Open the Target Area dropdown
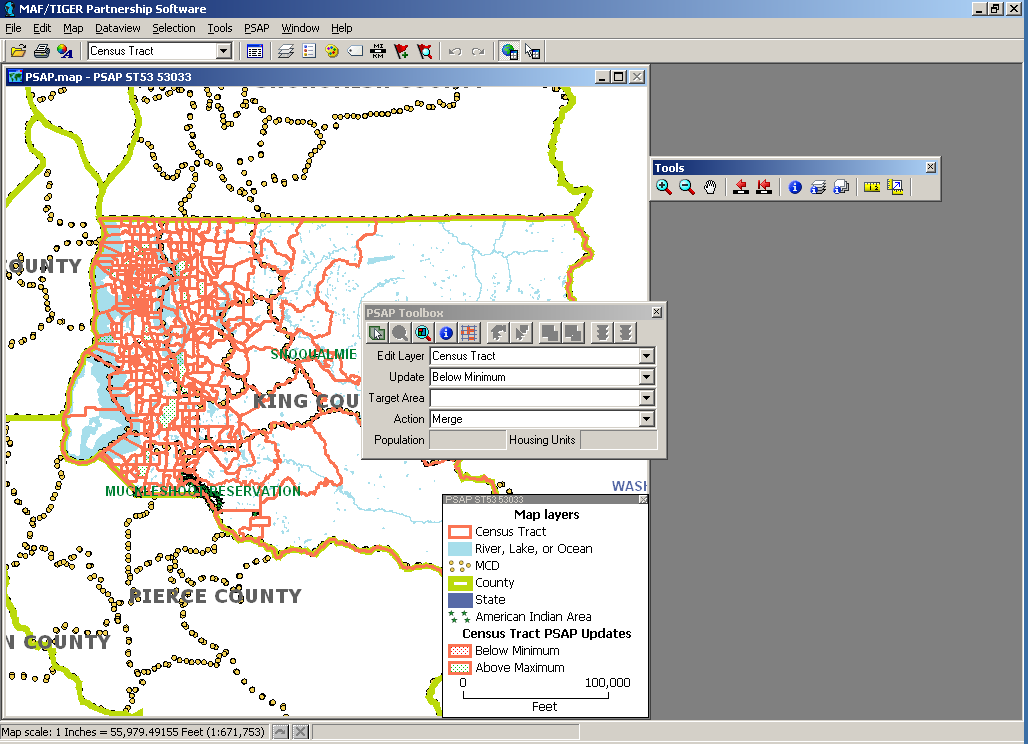This screenshot has width=1028, height=744. 647,398
